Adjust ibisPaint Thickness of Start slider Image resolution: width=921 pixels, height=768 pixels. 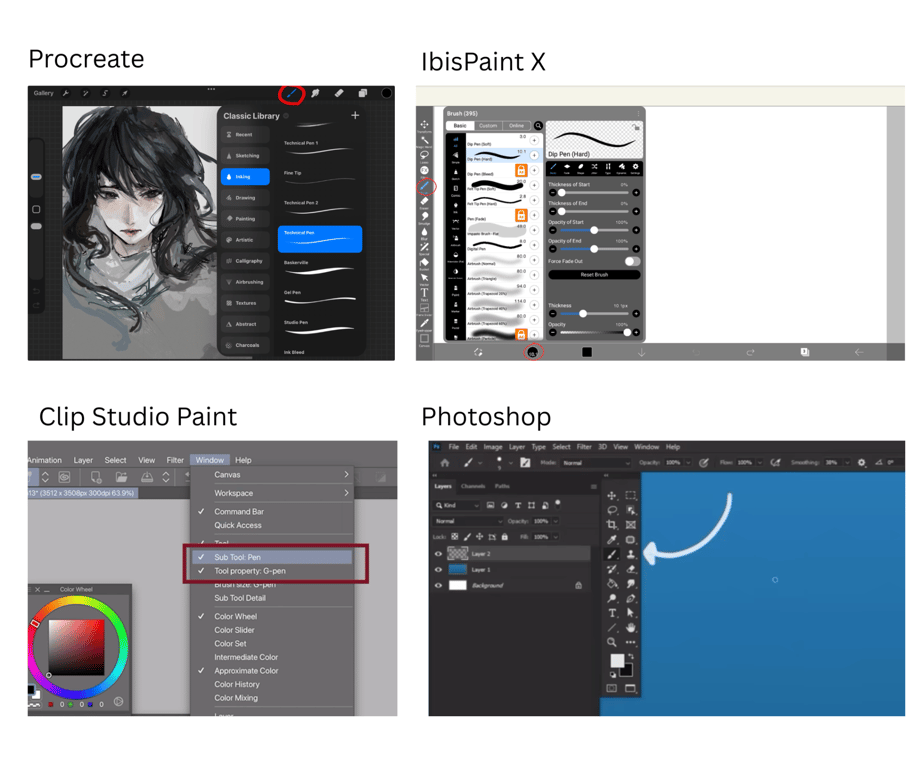[x=594, y=193]
